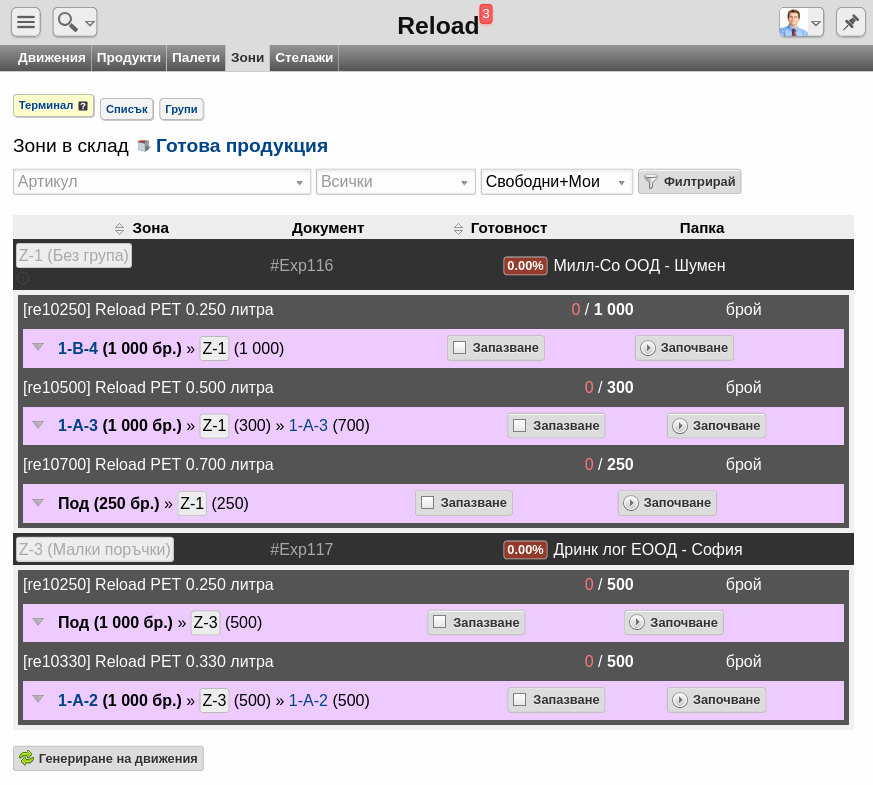The height and width of the screenshot is (785, 873).
Task: Switch to Движения tab
Action: click(52, 58)
